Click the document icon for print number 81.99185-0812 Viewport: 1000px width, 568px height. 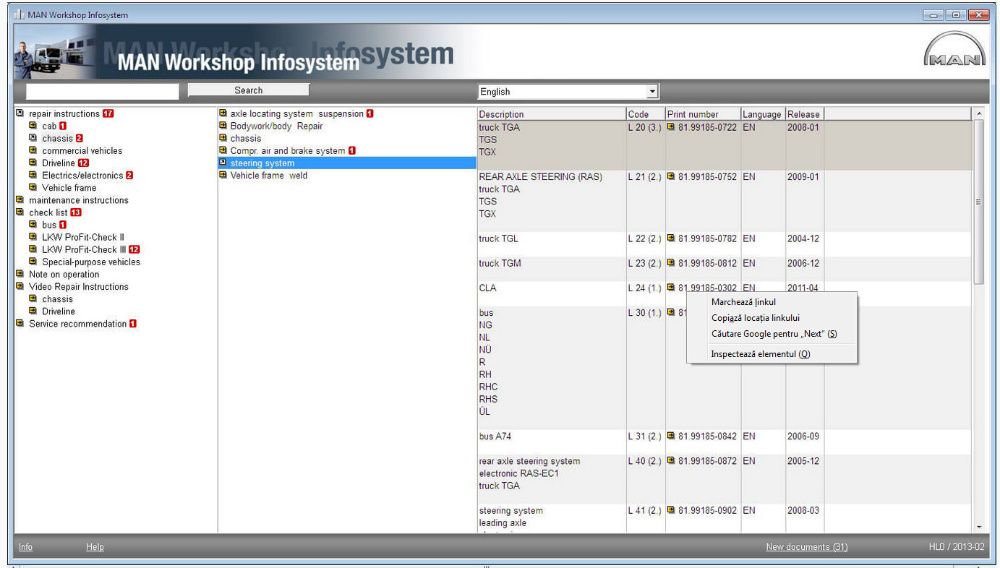pos(671,263)
